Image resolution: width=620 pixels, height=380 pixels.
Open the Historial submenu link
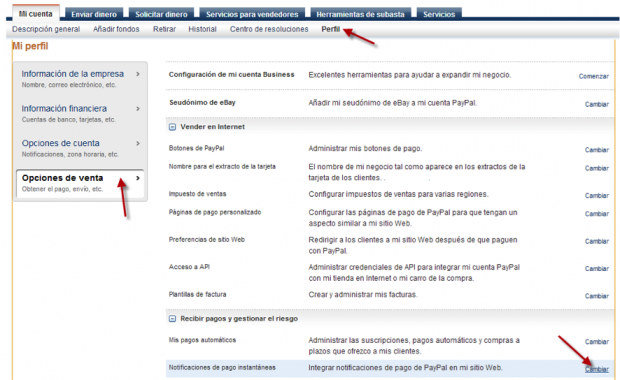[202, 29]
